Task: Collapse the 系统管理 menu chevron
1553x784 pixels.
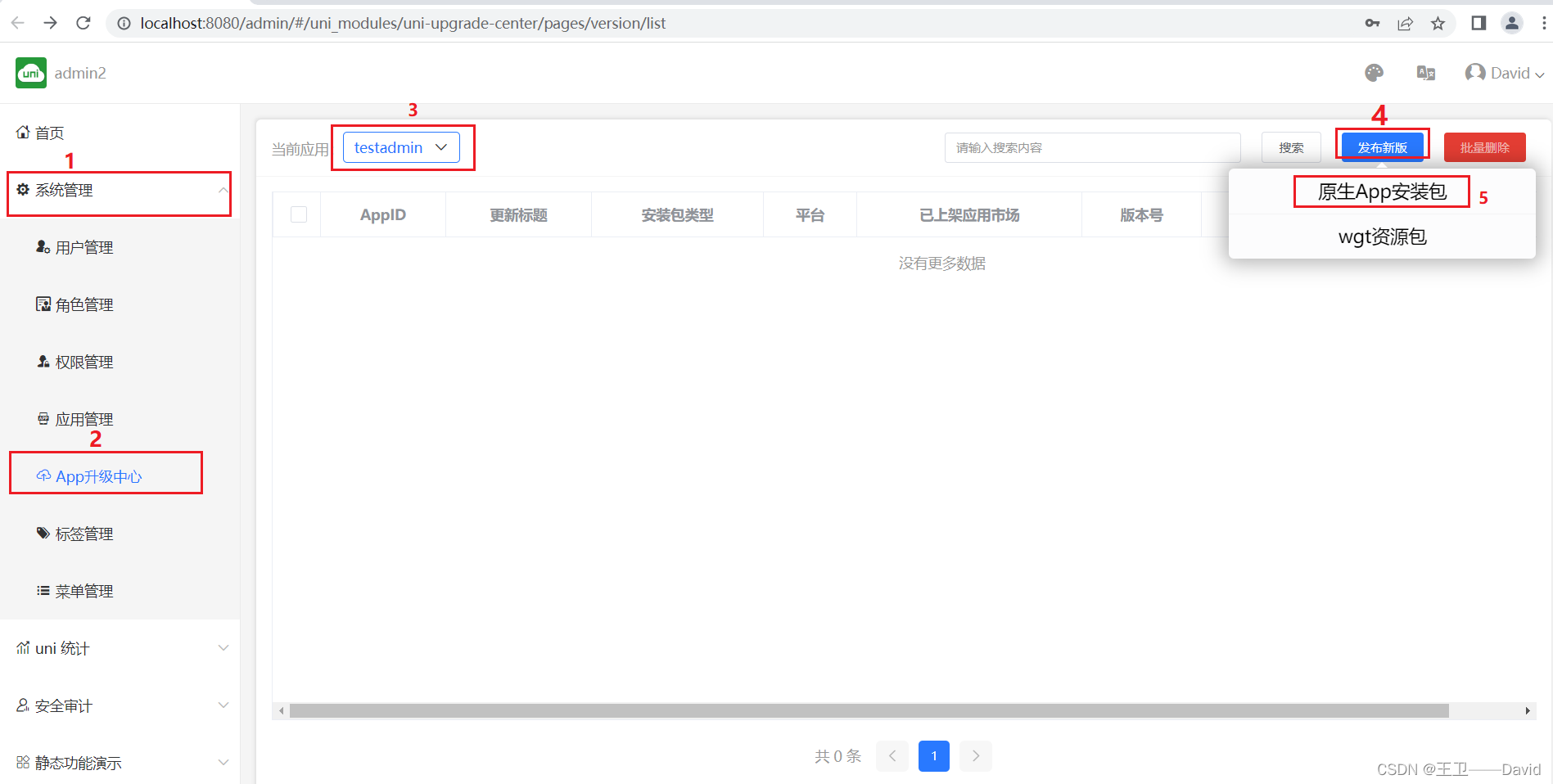Action: pyautogui.click(x=223, y=190)
